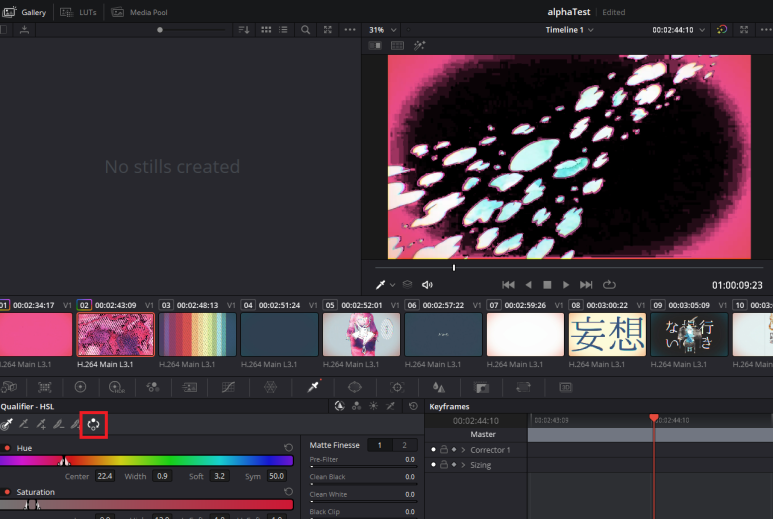
Task: Select the feather add tool
Action: coord(75,424)
